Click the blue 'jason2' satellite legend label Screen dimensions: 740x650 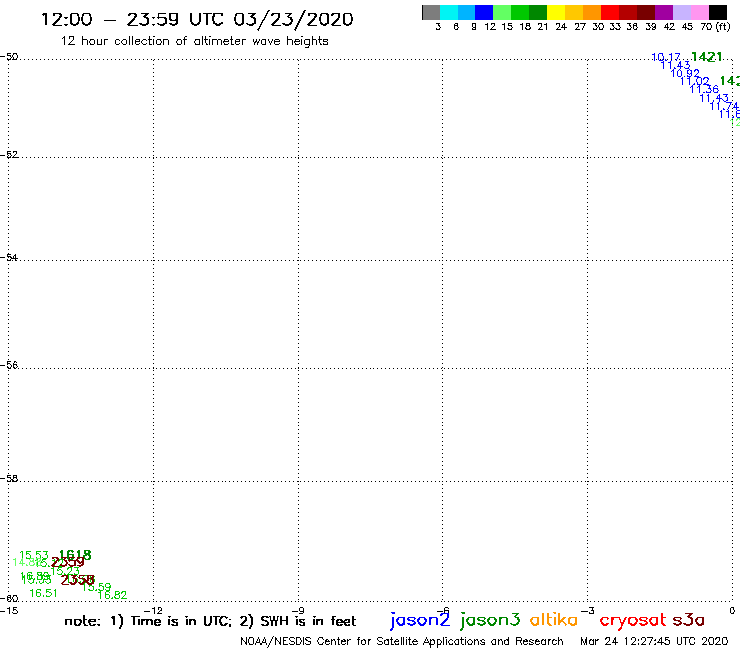420,620
